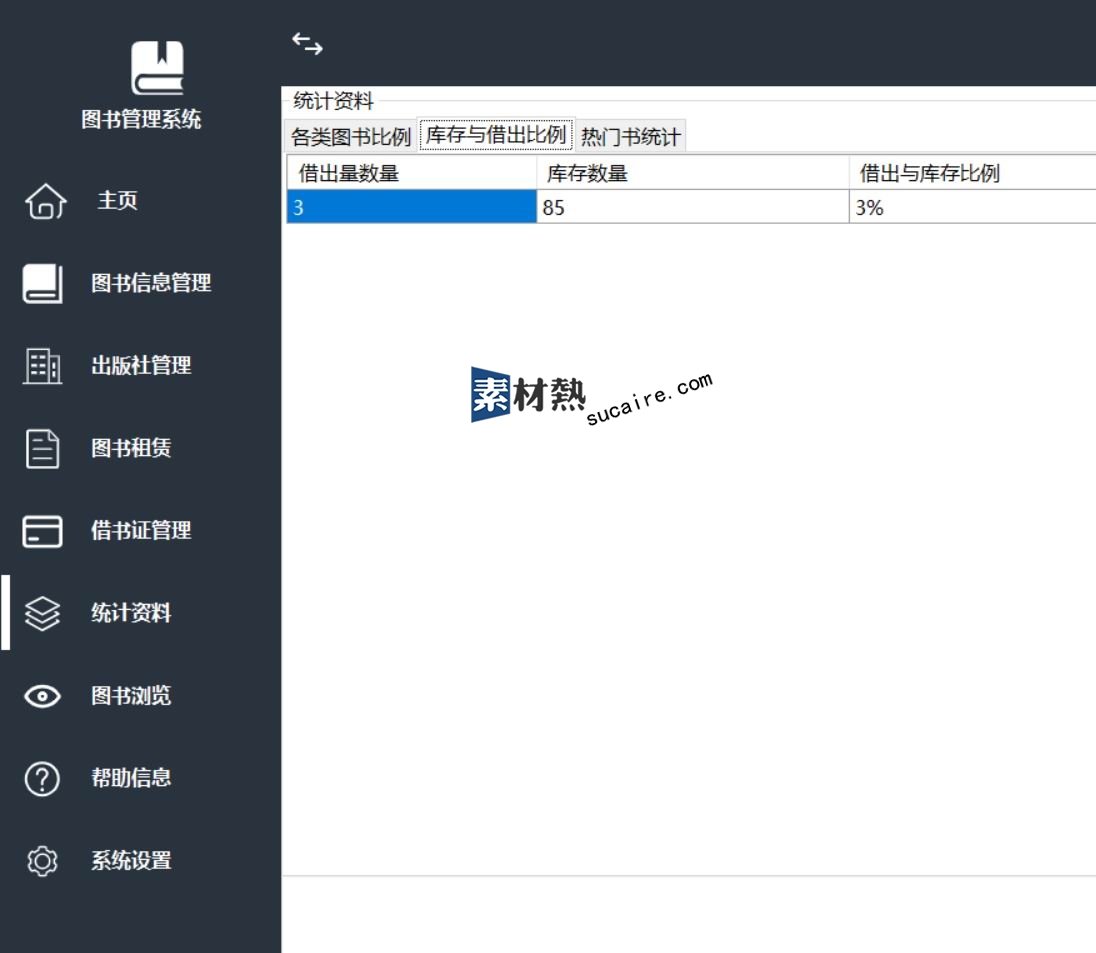
Task: Click the building icon for 出版社管理
Action: pos(43,366)
